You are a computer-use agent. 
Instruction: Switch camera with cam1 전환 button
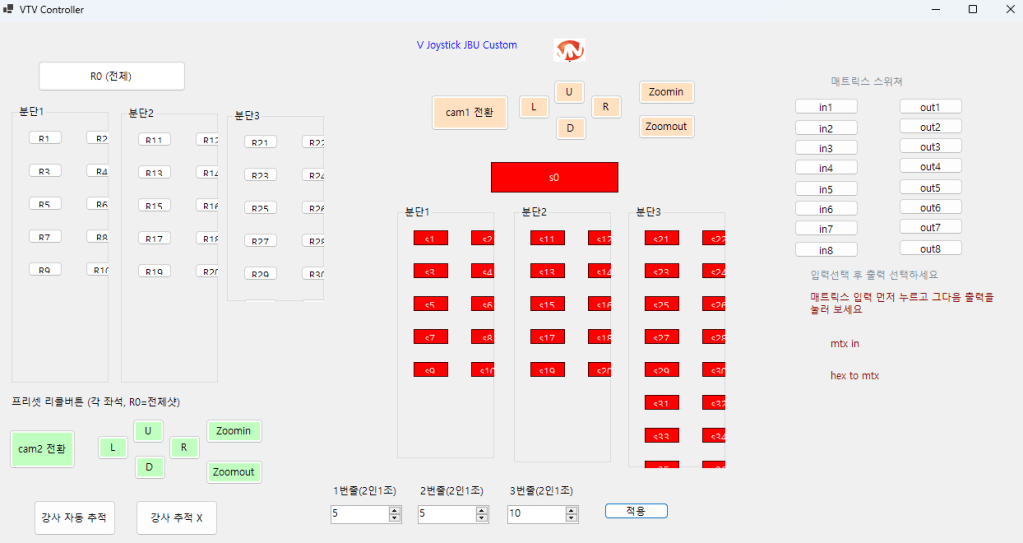click(x=470, y=113)
